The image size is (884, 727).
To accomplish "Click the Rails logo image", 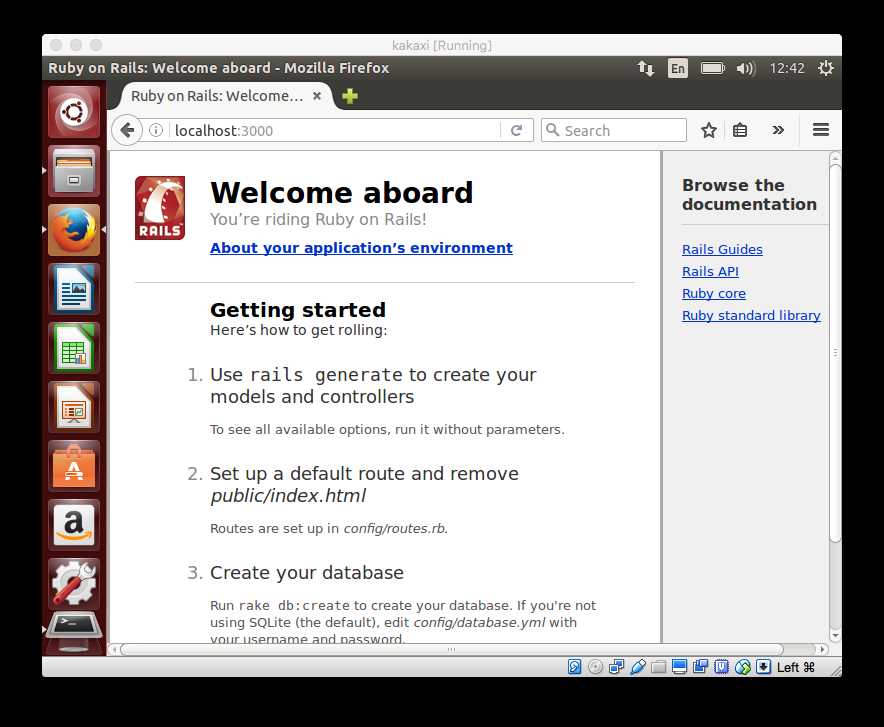I will (160, 208).
